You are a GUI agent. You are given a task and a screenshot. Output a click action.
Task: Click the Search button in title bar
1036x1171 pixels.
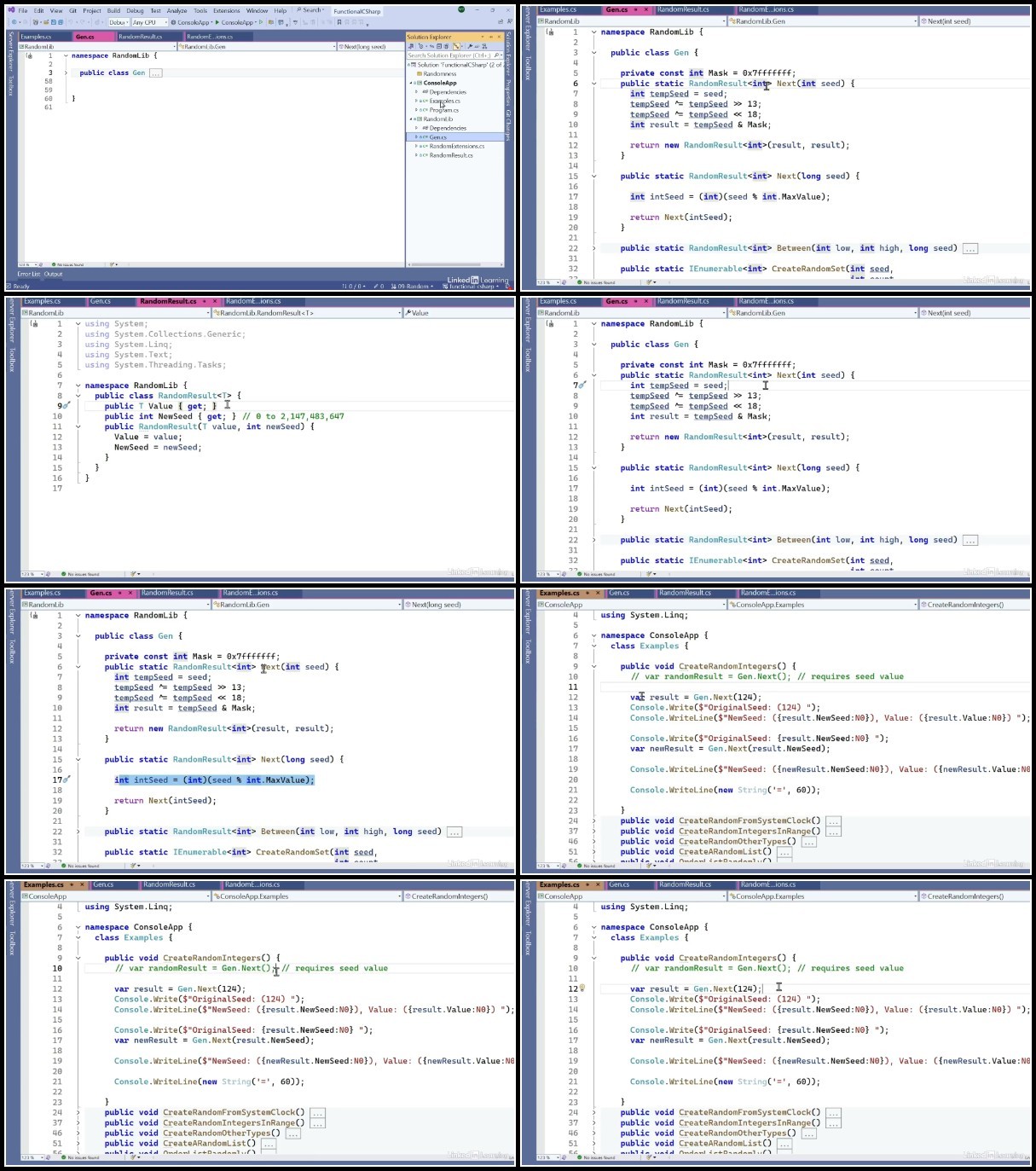[310, 10]
